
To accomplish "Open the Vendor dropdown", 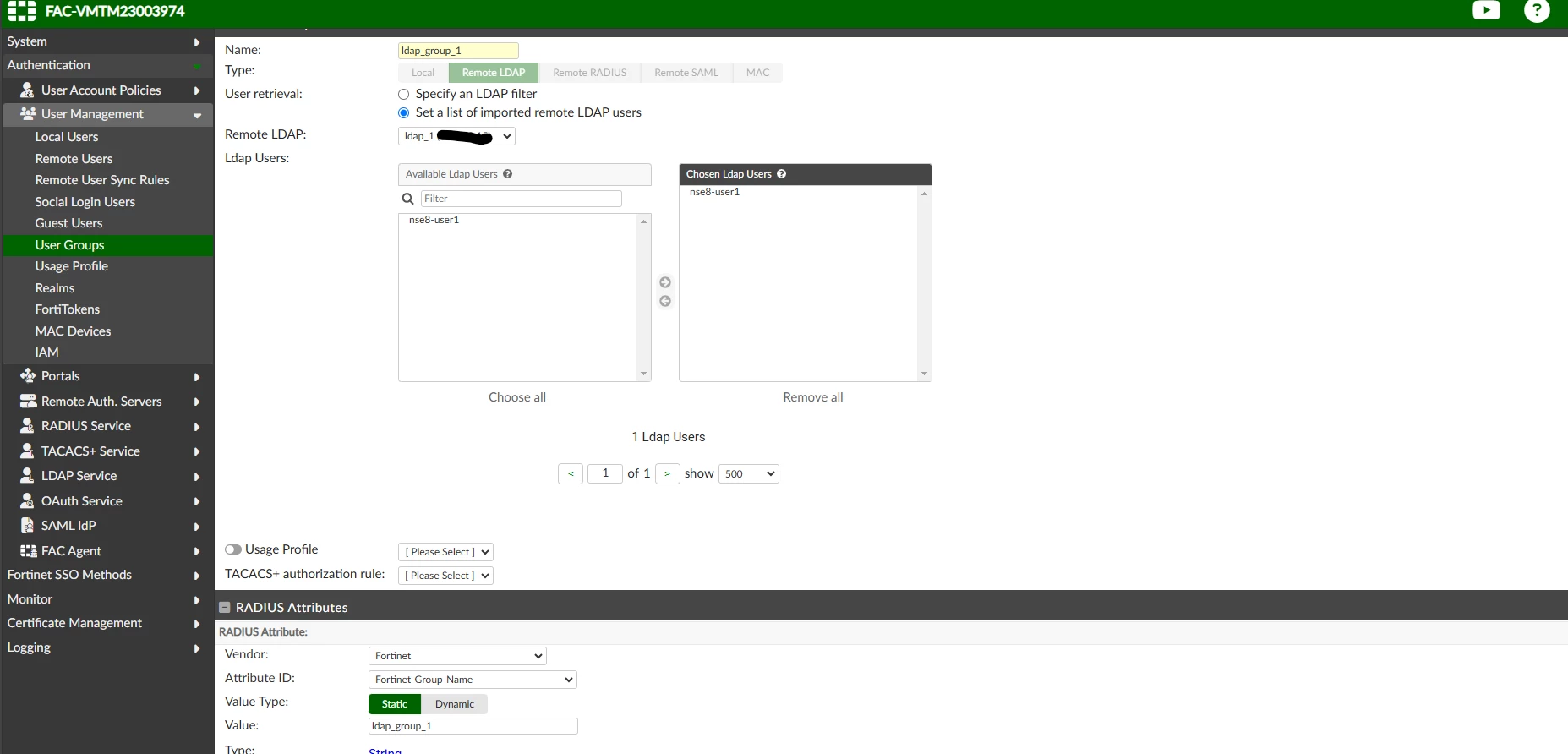I will click(x=457, y=656).
